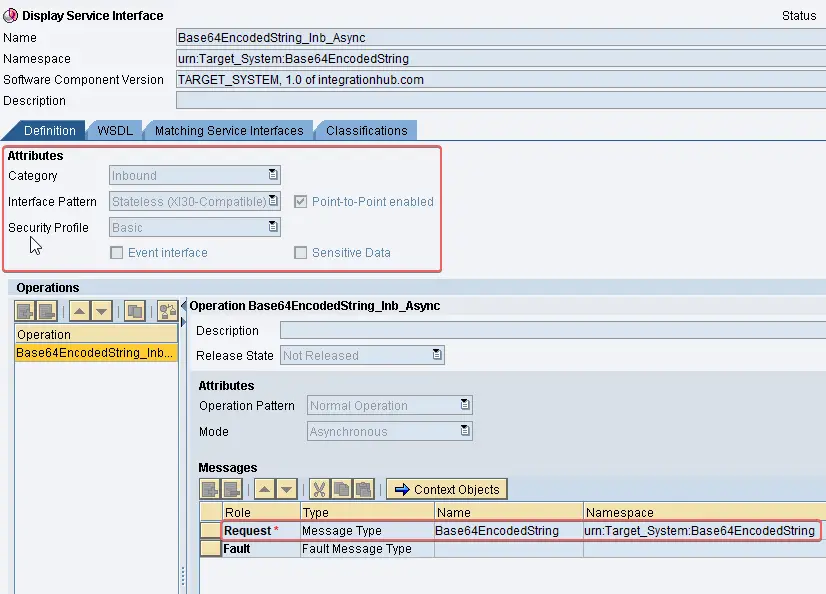Open the Mode dropdown showing Asynchronous
The width and height of the screenshot is (826, 594).
[x=465, y=430]
